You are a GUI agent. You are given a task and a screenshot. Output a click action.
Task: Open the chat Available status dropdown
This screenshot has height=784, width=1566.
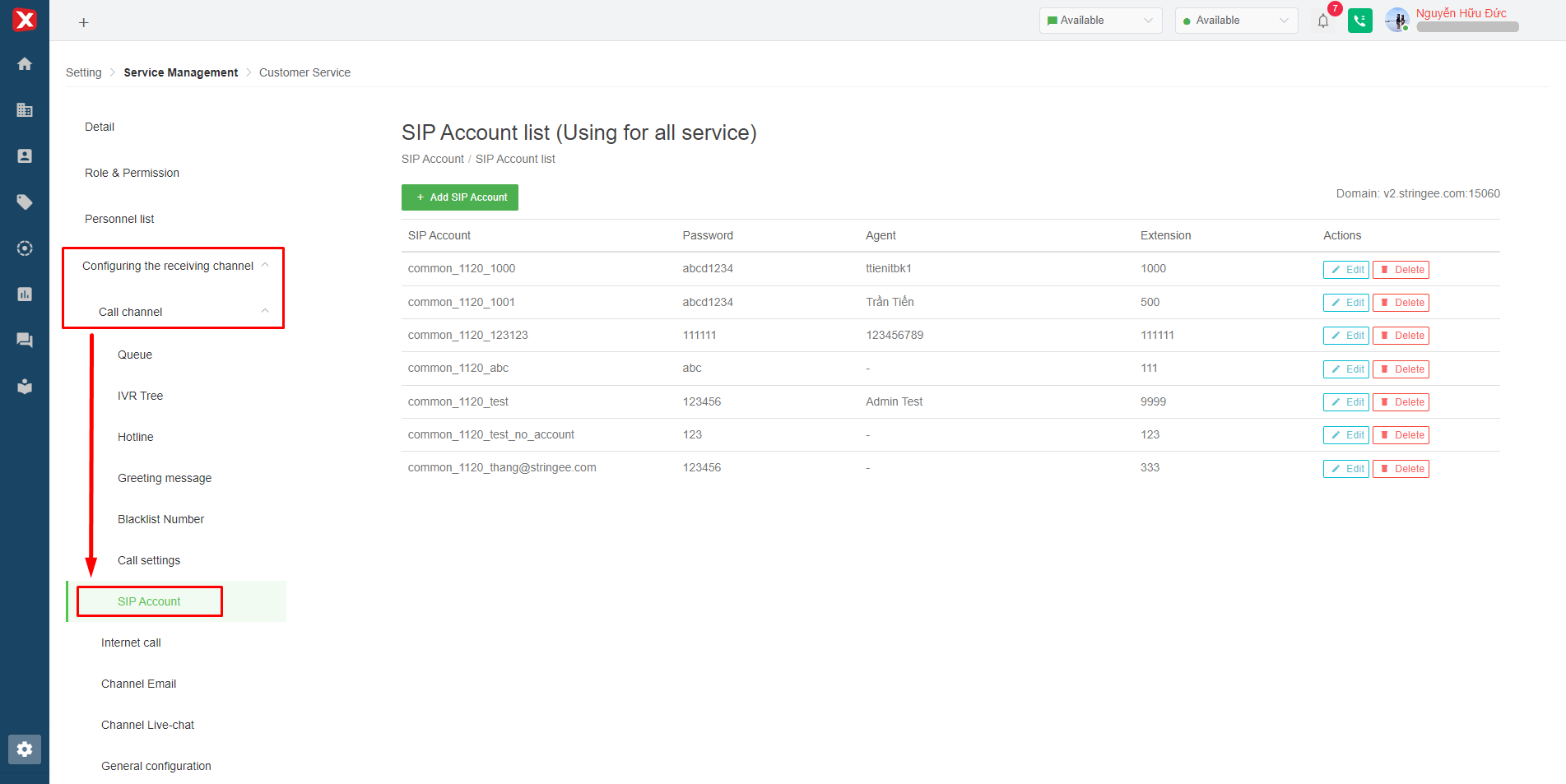click(x=1100, y=21)
